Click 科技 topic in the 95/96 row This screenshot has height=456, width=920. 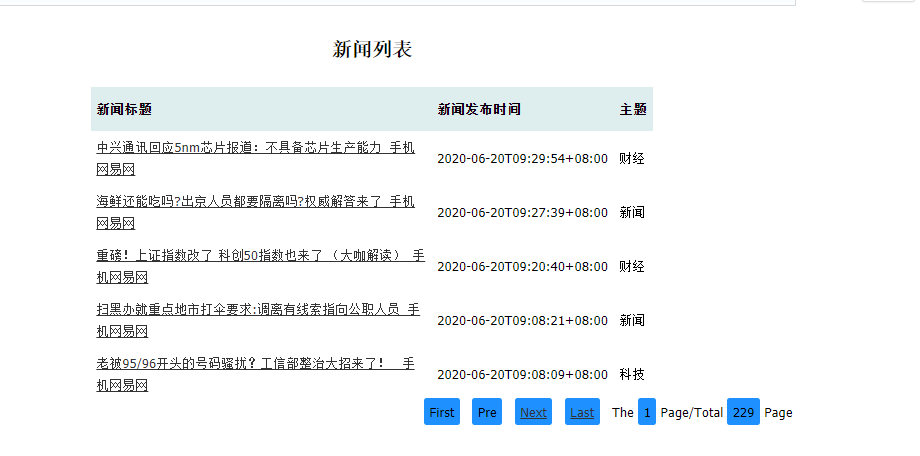pyautogui.click(x=632, y=374)
